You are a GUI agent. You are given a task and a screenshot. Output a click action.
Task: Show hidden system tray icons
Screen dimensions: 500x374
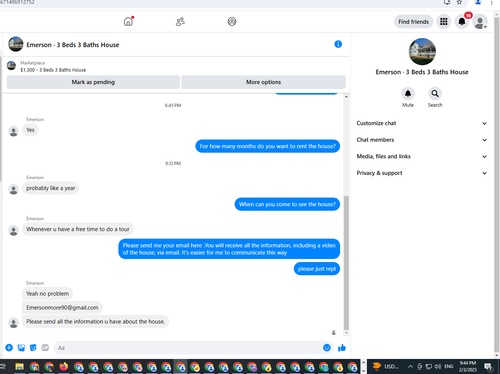(410, 367)
